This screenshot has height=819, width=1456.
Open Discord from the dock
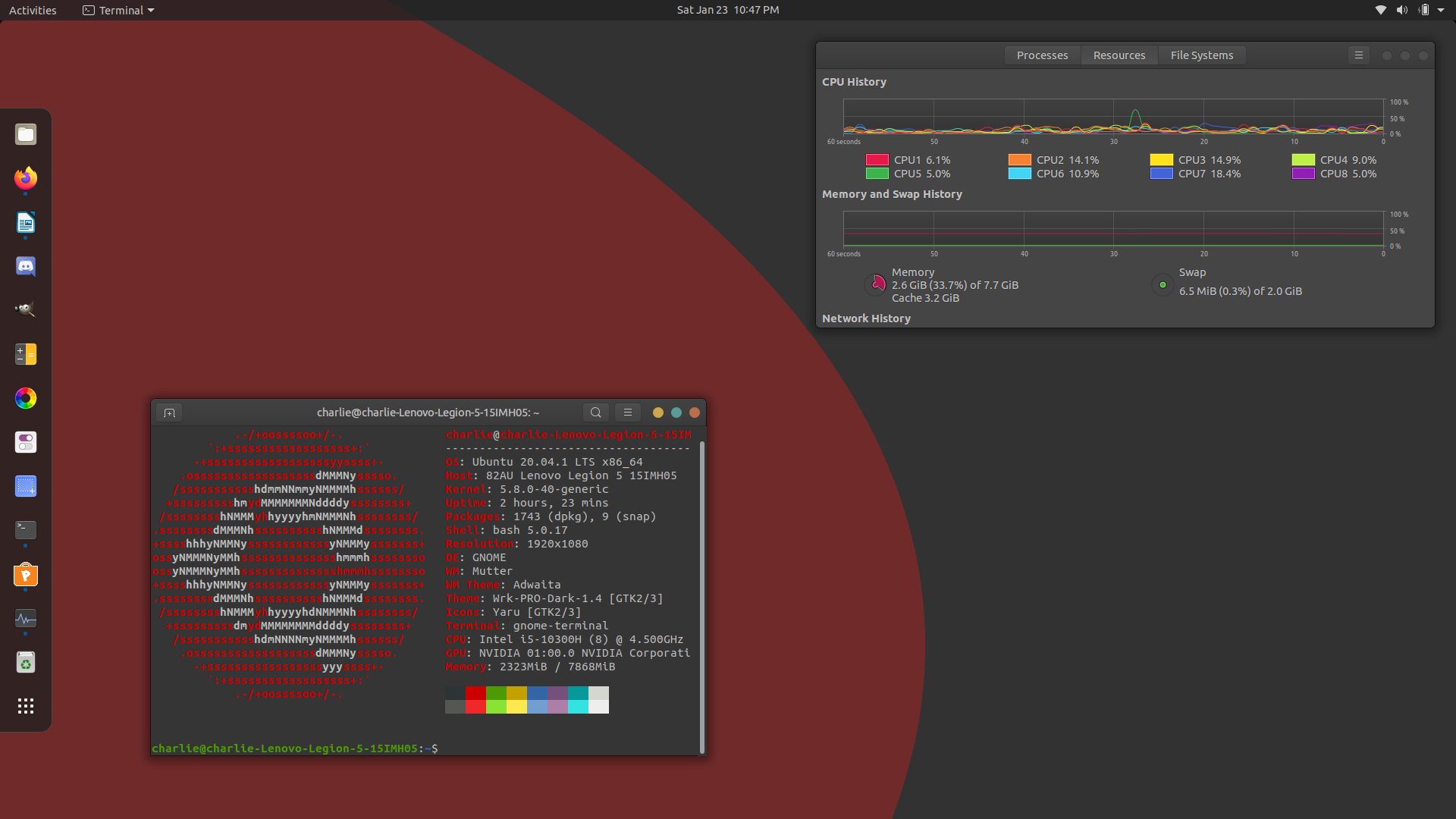26,266
